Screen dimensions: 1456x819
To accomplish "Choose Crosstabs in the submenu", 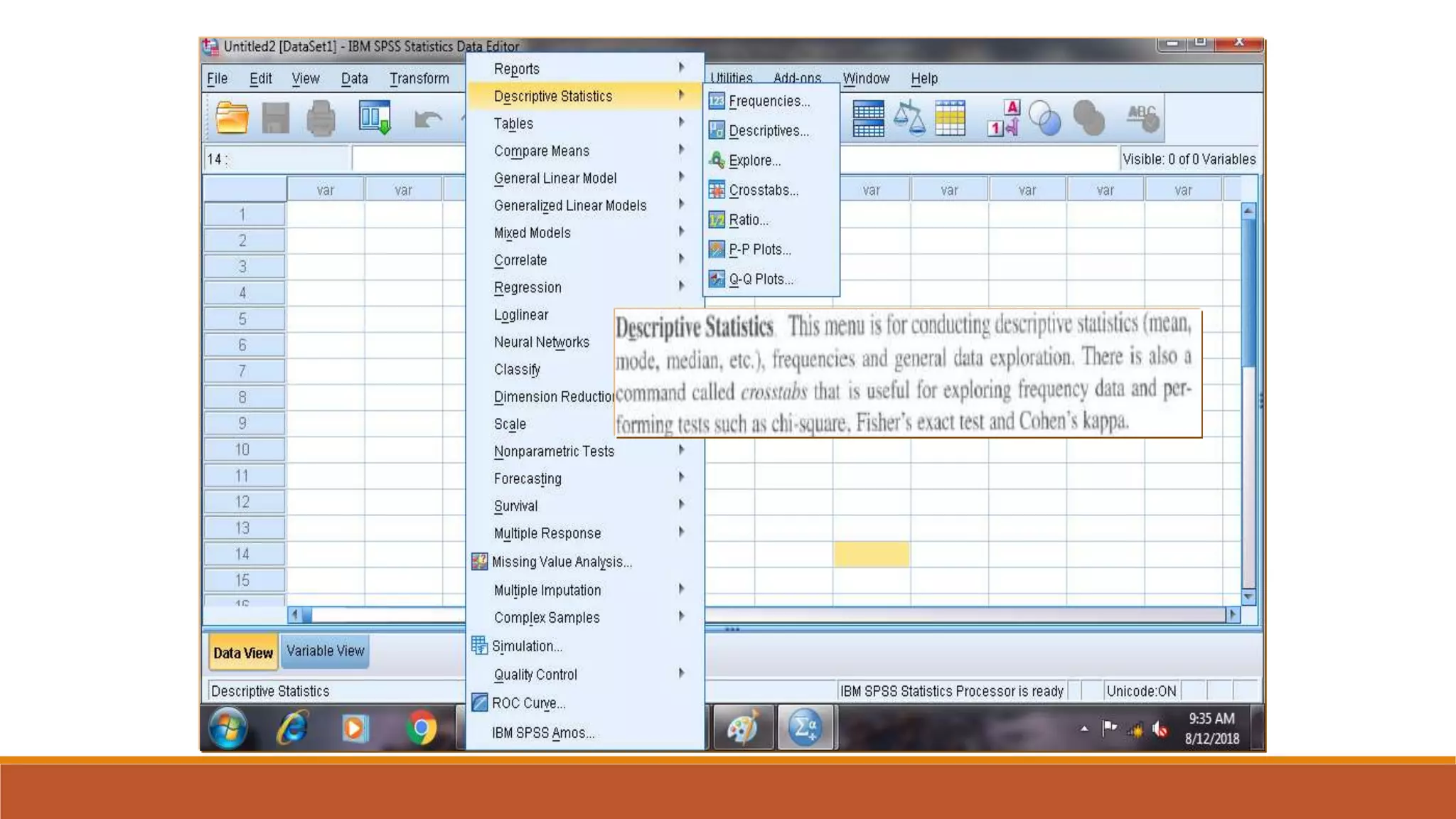I will point(763,191).
